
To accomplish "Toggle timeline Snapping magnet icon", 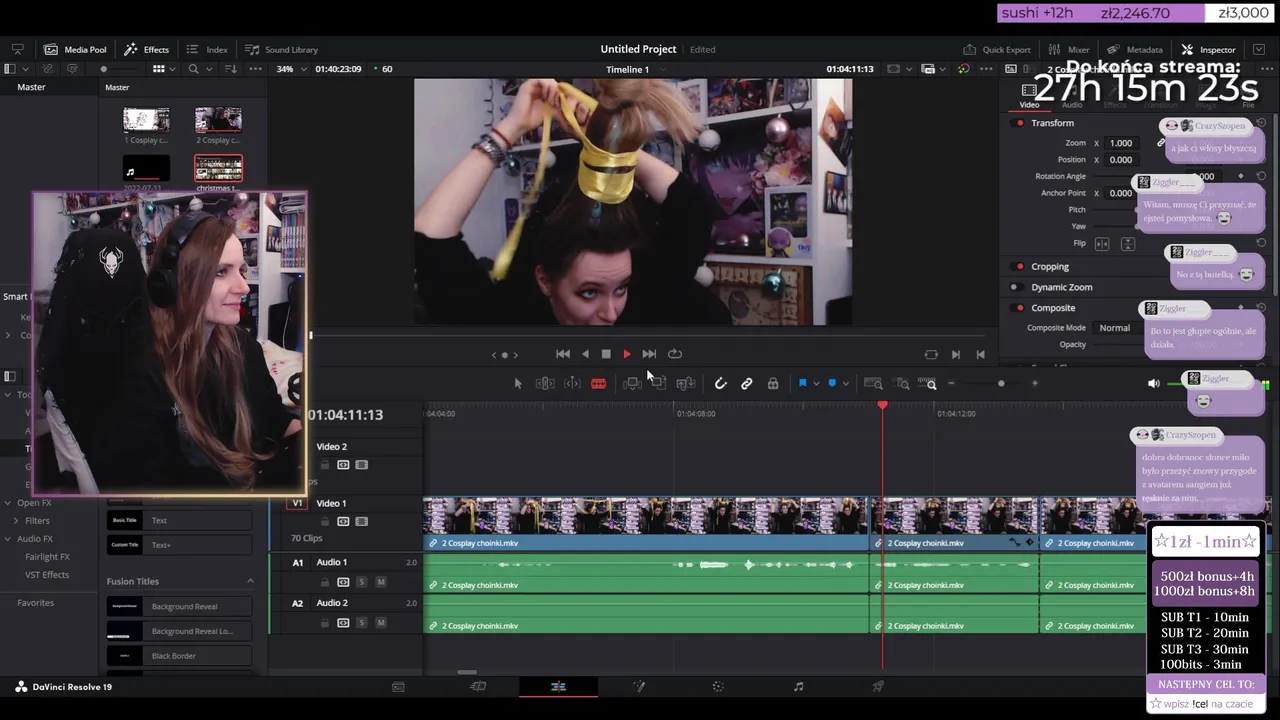I will (721, 384).
